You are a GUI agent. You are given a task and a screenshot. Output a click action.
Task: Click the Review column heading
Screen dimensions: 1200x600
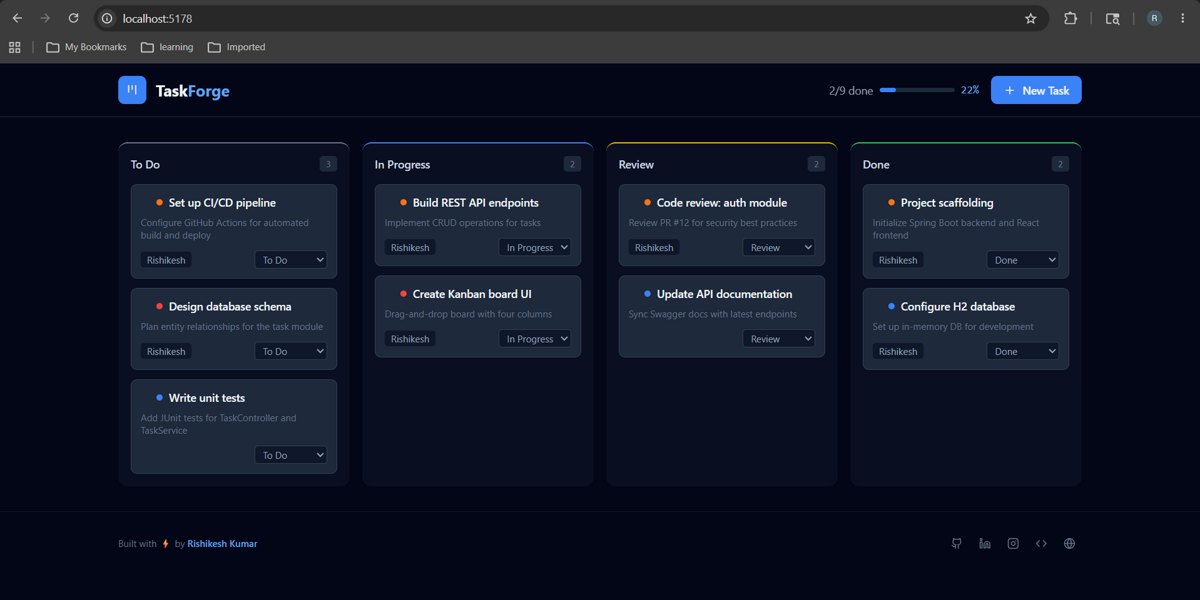[636, 164]
